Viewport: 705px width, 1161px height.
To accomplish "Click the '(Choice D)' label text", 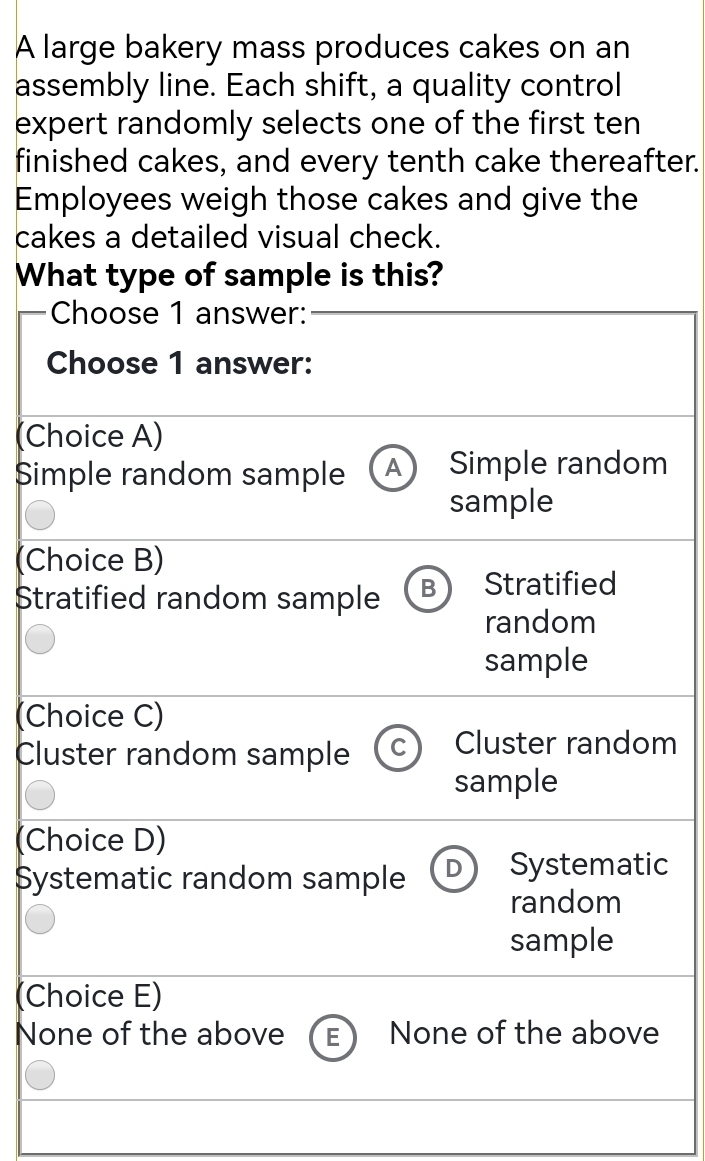I will click(x=91, y=840).
